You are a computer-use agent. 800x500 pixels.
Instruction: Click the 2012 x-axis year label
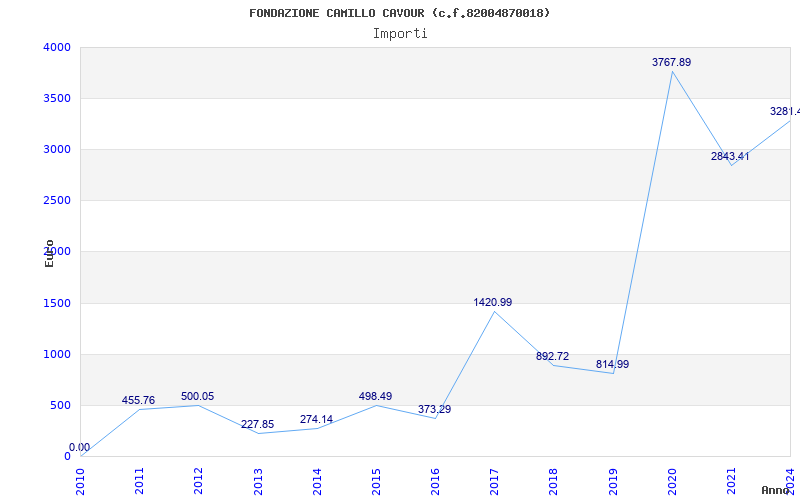click(x=199, y=481)
